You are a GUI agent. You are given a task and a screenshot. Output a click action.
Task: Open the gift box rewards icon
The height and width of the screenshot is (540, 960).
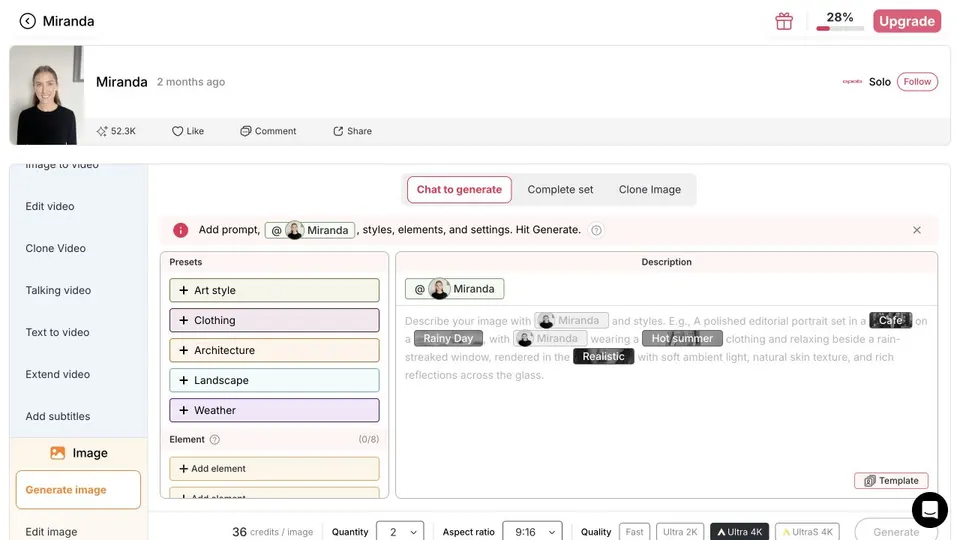pos(784,21)
